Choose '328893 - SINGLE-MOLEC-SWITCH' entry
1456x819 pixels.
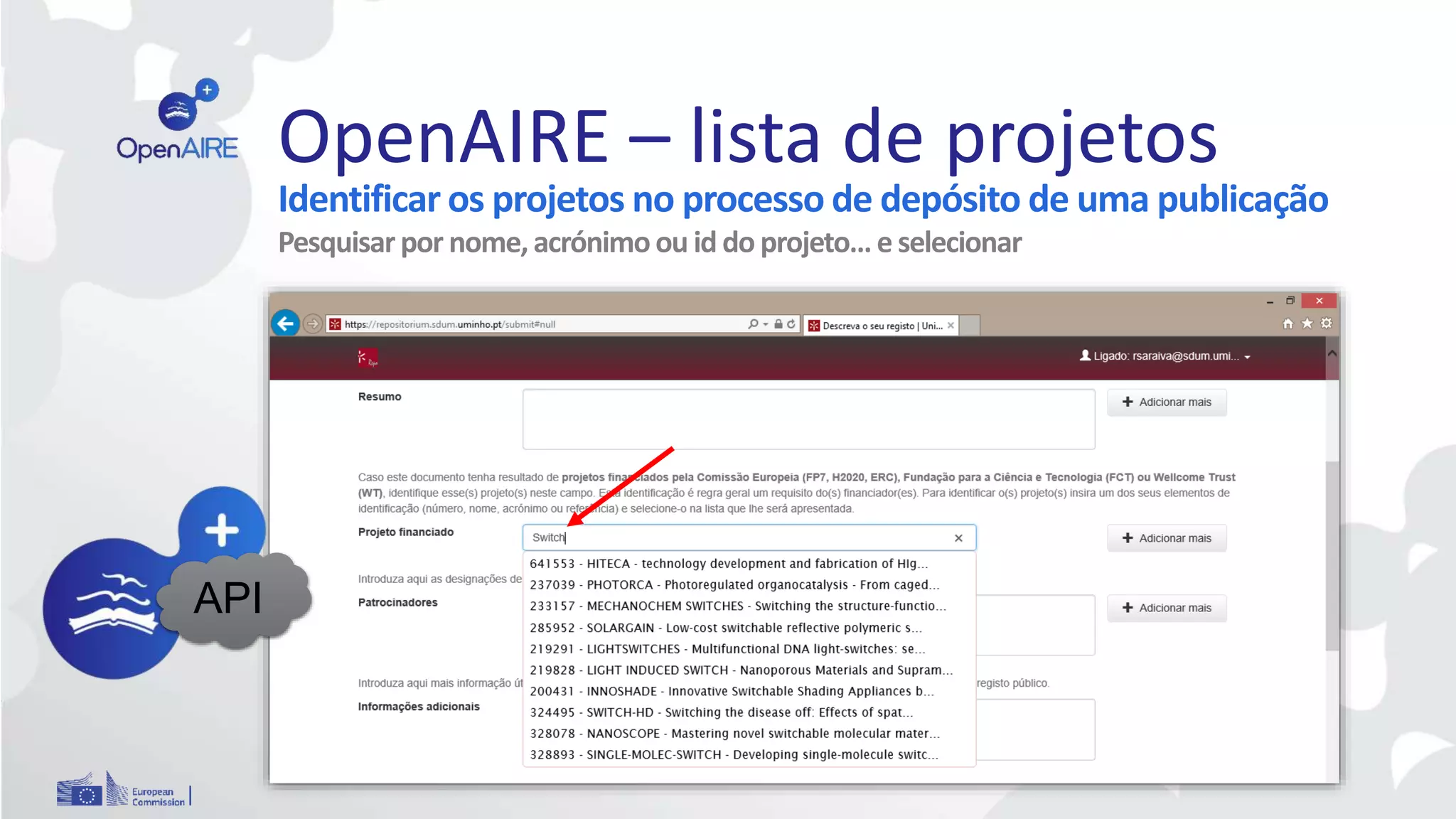pos(749,755)
